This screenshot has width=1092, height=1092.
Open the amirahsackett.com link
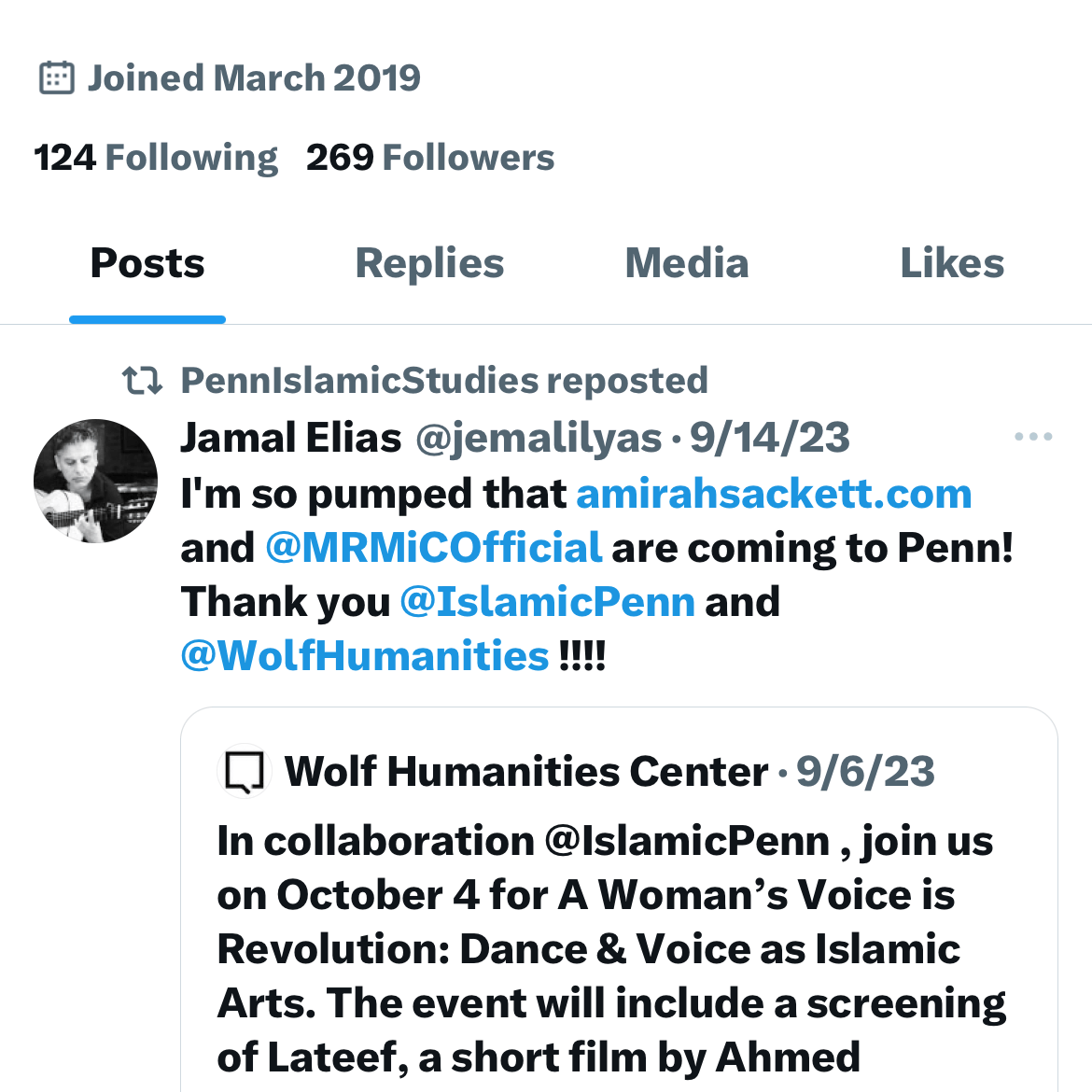click(774, 494)
